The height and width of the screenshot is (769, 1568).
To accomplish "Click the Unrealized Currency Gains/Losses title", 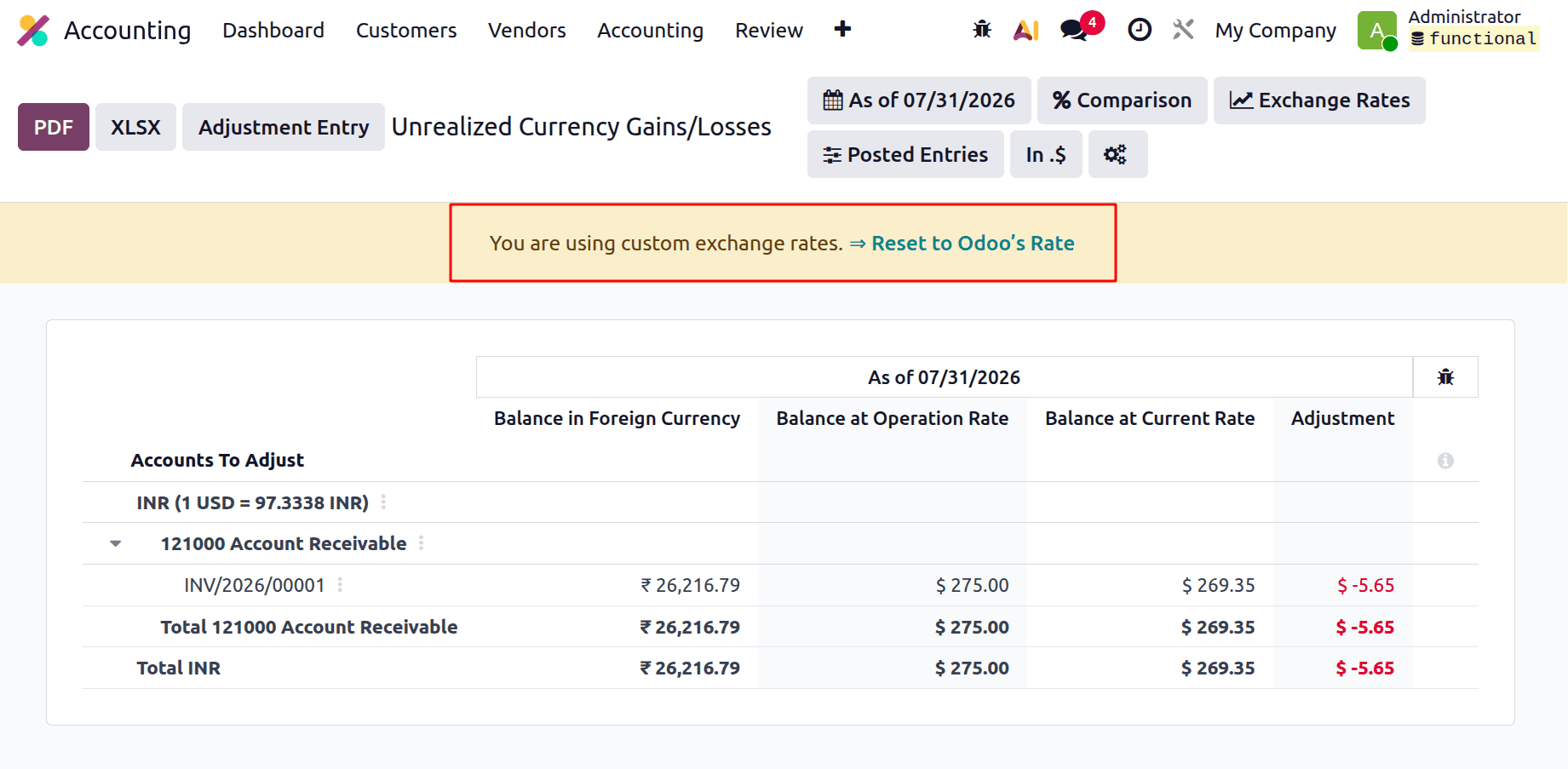I will (x=582, y=126).
